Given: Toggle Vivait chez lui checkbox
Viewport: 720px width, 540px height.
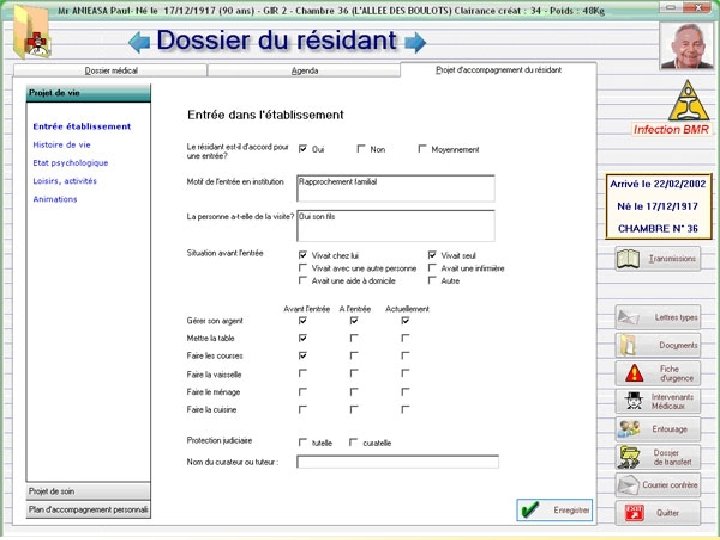Looking at the screenshot, I should click(x=303, y=255).
